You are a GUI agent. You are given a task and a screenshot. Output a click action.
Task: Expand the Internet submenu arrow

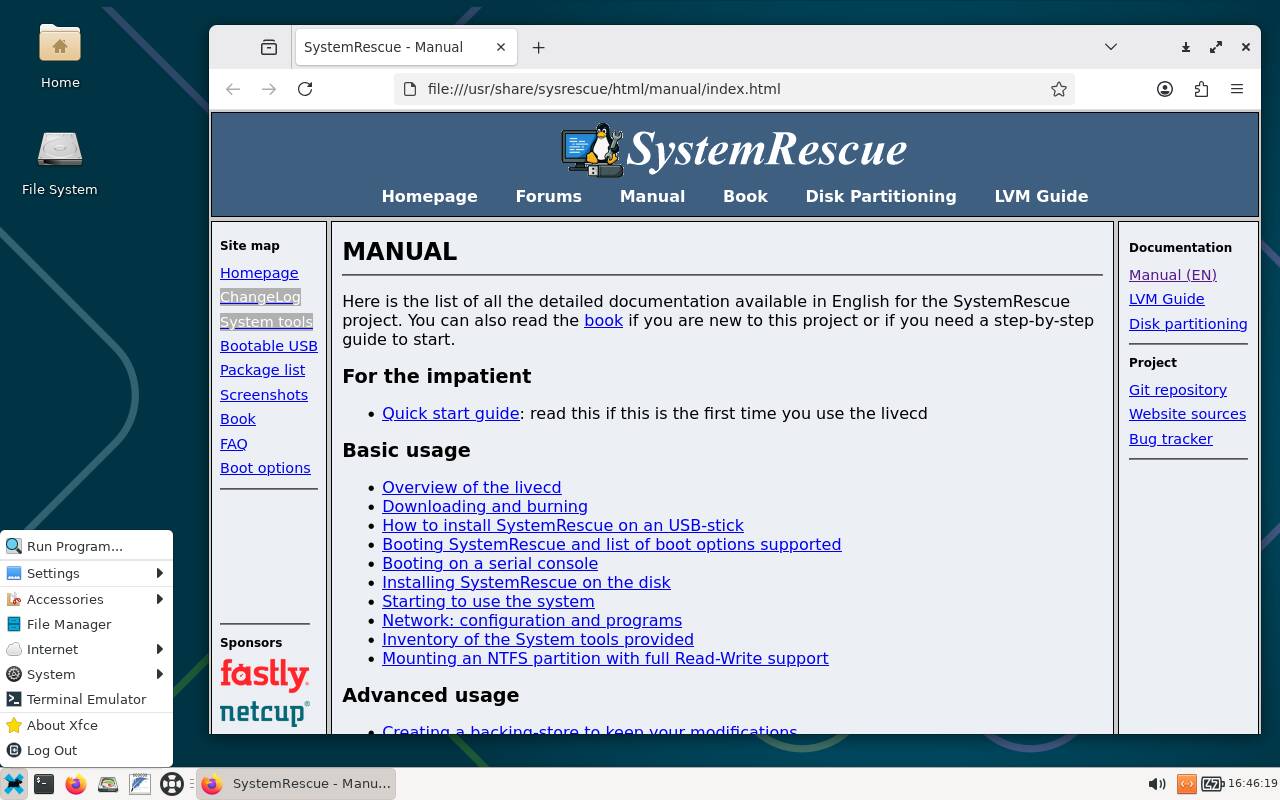(160, 649)
